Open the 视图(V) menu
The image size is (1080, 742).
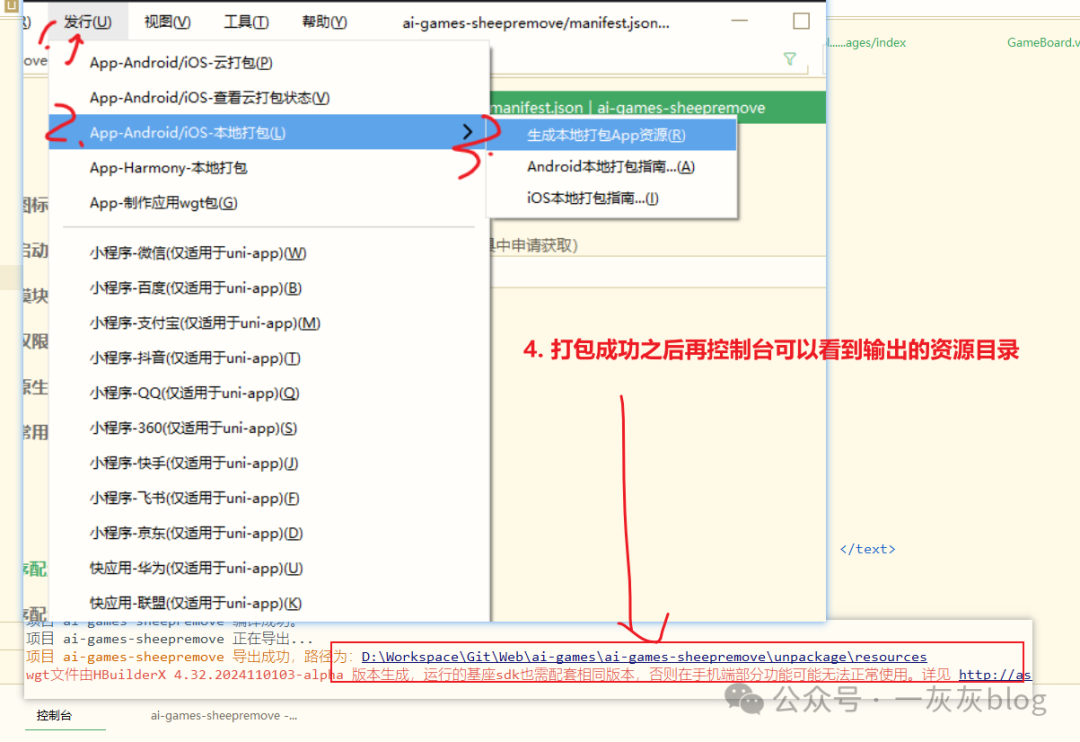167,21
